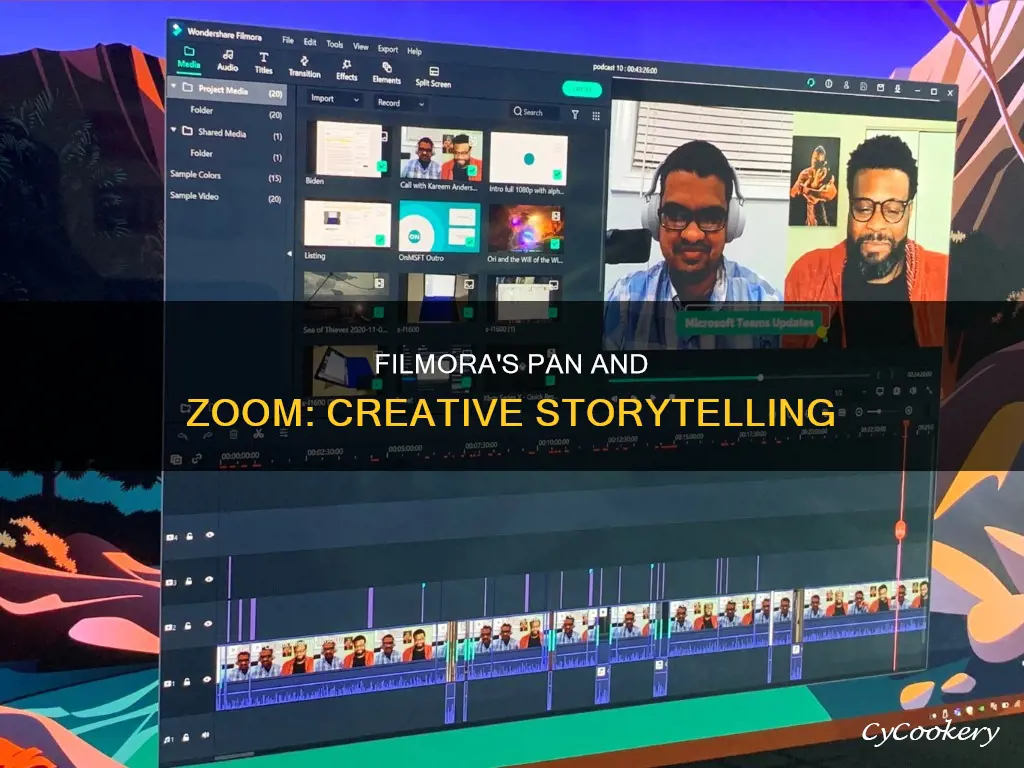
Task: Mute audio track 1 speaker icon
Action: 206,735
